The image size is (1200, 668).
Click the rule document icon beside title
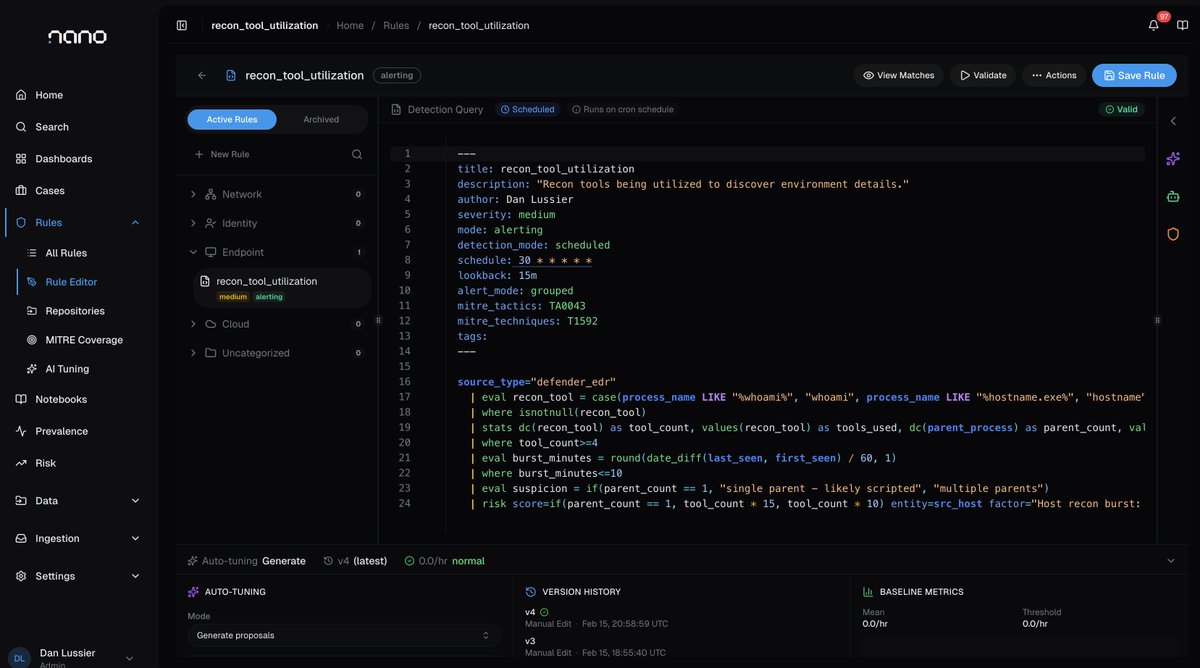pos(231,75)
